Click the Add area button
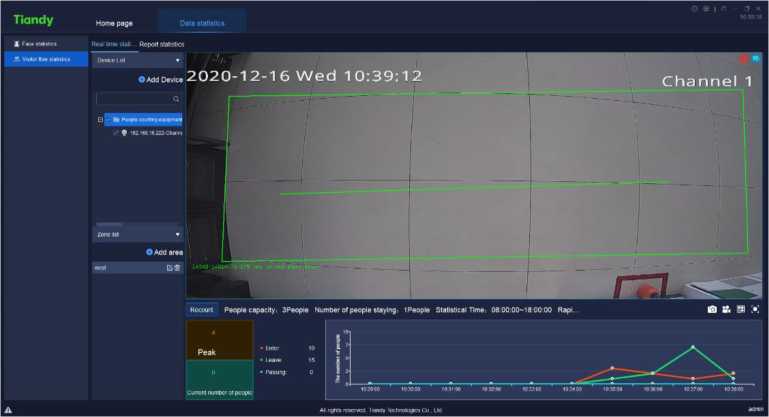Viewport: 769px width, 417px height. pos(163,252)
